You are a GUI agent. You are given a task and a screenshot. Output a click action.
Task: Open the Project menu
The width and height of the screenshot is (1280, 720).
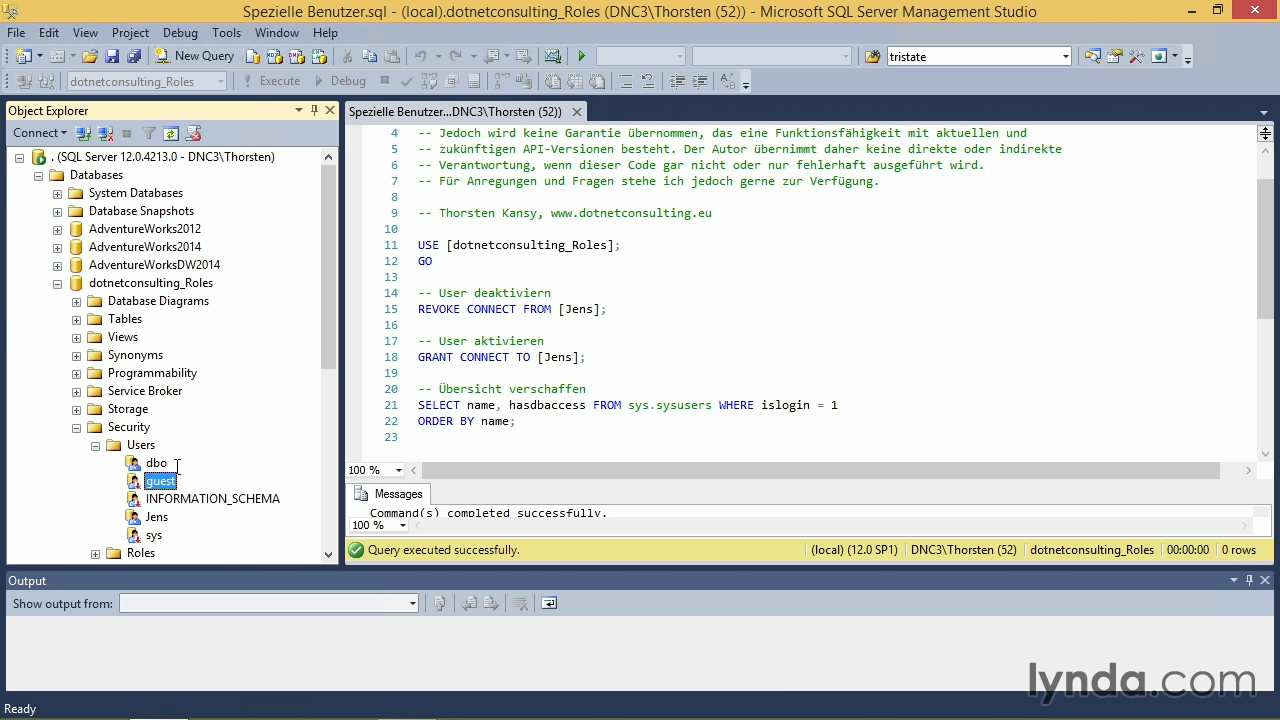(x=130, y=32)
